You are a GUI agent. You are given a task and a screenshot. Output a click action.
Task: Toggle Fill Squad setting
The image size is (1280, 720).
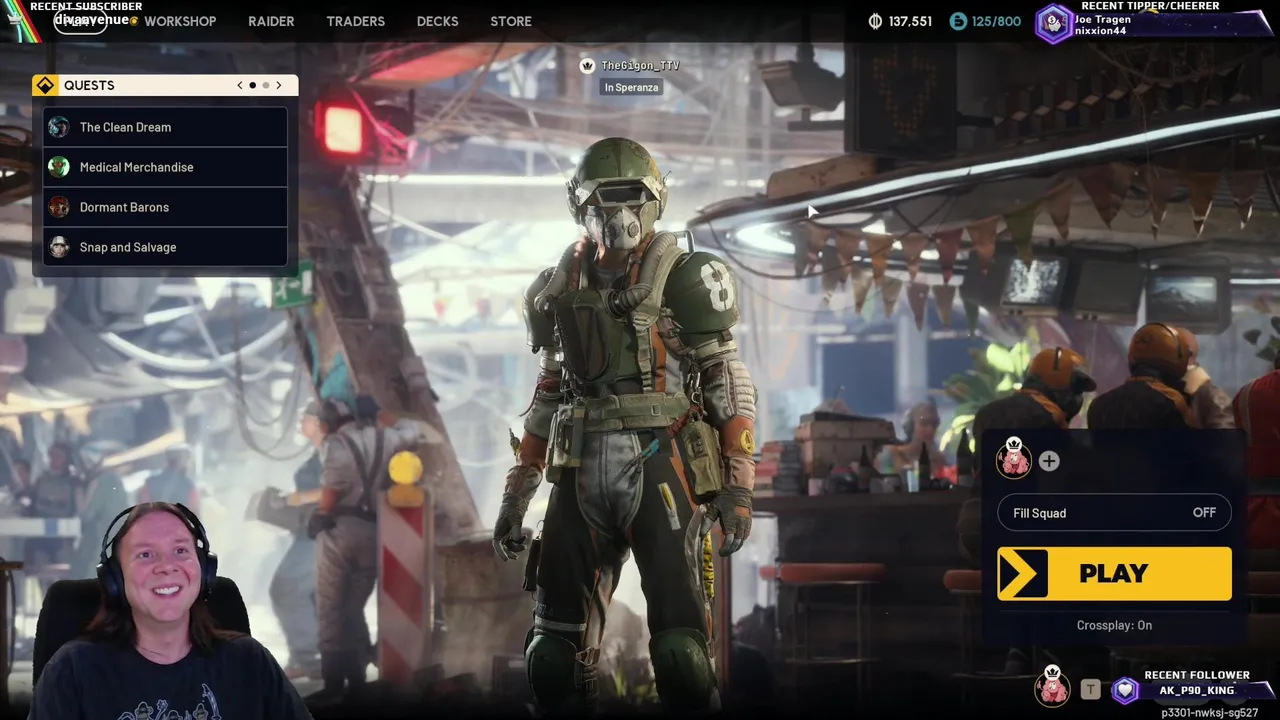pos(1114,513)
